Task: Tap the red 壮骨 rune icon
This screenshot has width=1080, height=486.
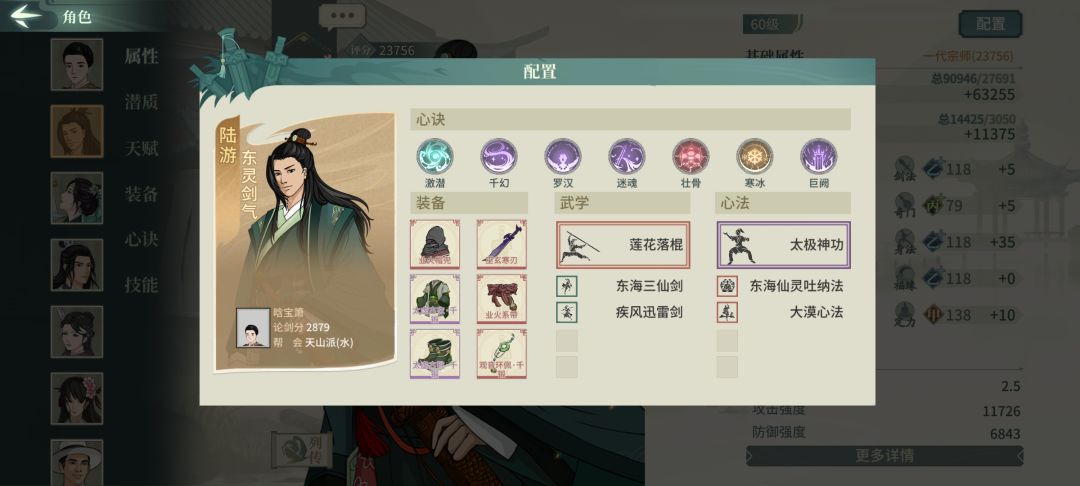Action: tap(691, 156)
